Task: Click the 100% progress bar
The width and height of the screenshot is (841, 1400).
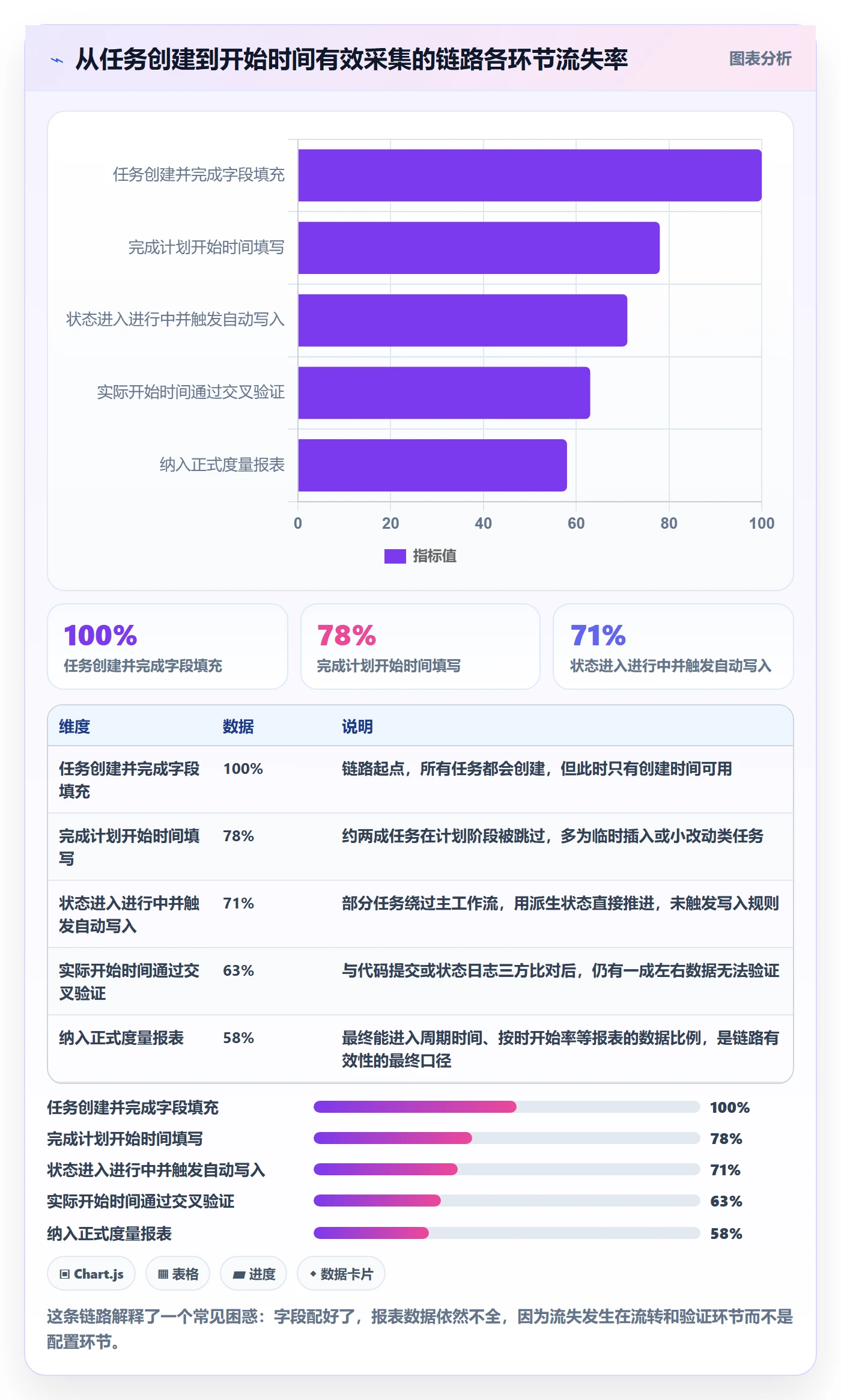Action: (x=506, y=1107)
